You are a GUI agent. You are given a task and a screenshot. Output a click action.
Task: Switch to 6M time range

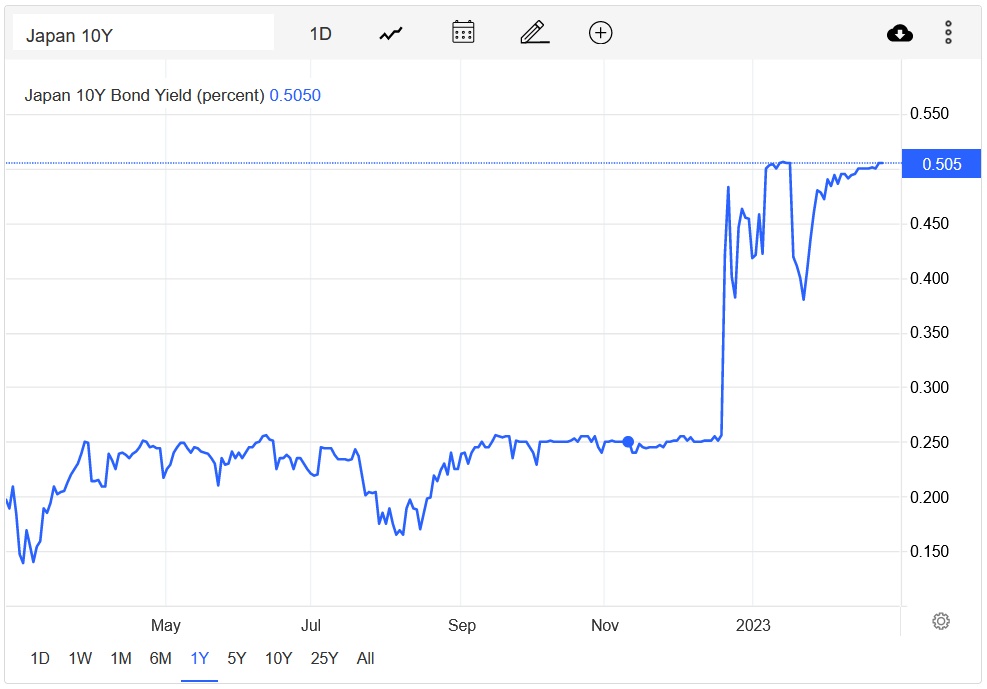coord(160,658)
